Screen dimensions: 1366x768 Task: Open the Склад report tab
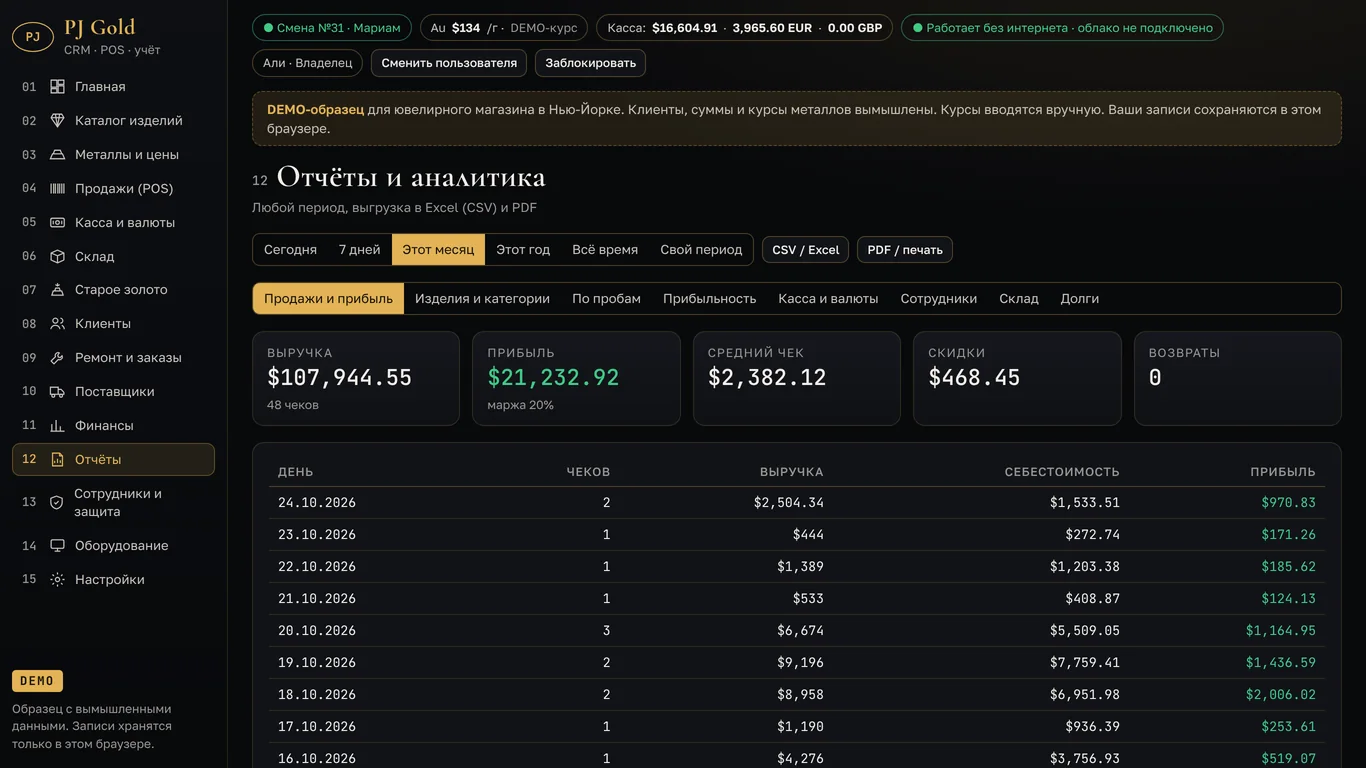coord(1018,299)
